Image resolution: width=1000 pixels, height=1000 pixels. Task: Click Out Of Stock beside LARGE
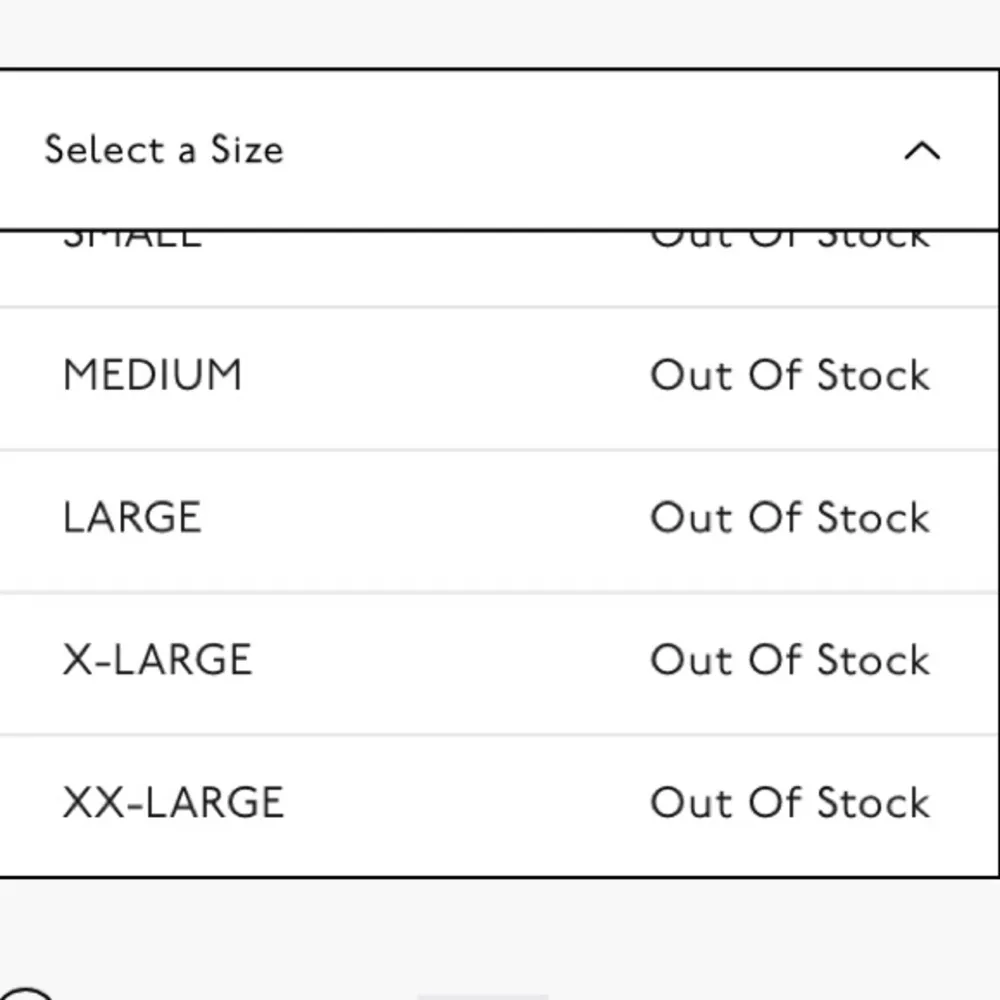pos(790,518)
